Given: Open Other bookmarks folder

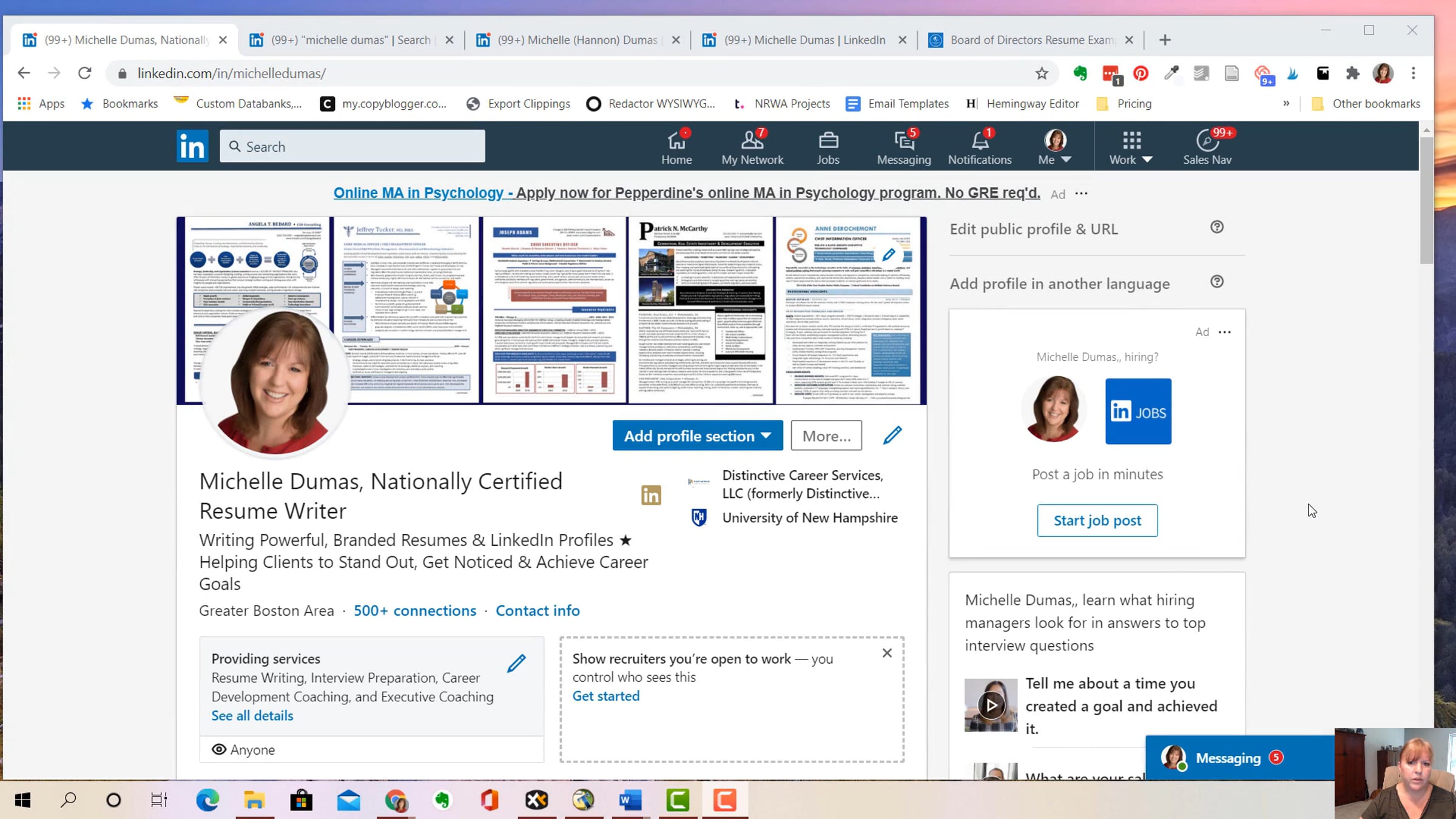Looking at the screenshot, I should tap(1366, 104).
